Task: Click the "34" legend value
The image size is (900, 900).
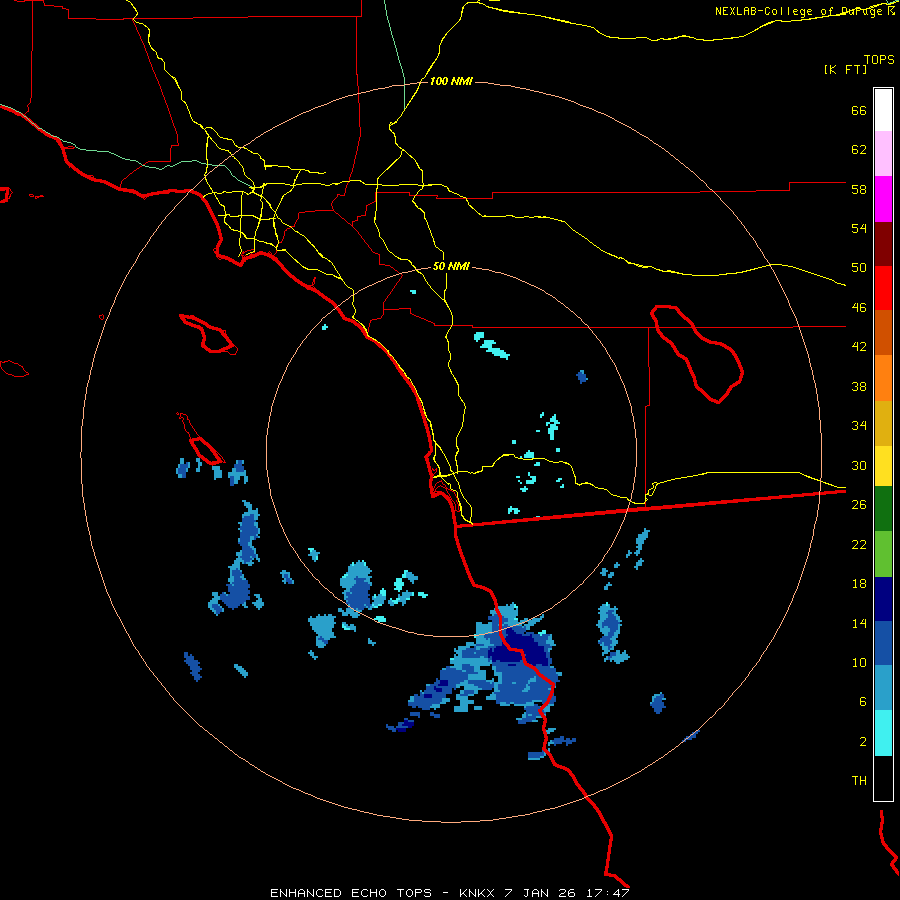Action: point(859,425)
